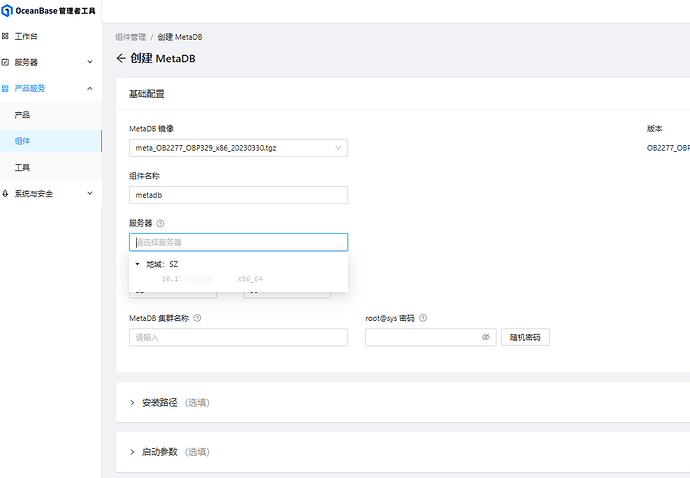Click the chevron beside 服务器 menu
This screenshot has height=478, width=690.
click(x=90, y=62)
